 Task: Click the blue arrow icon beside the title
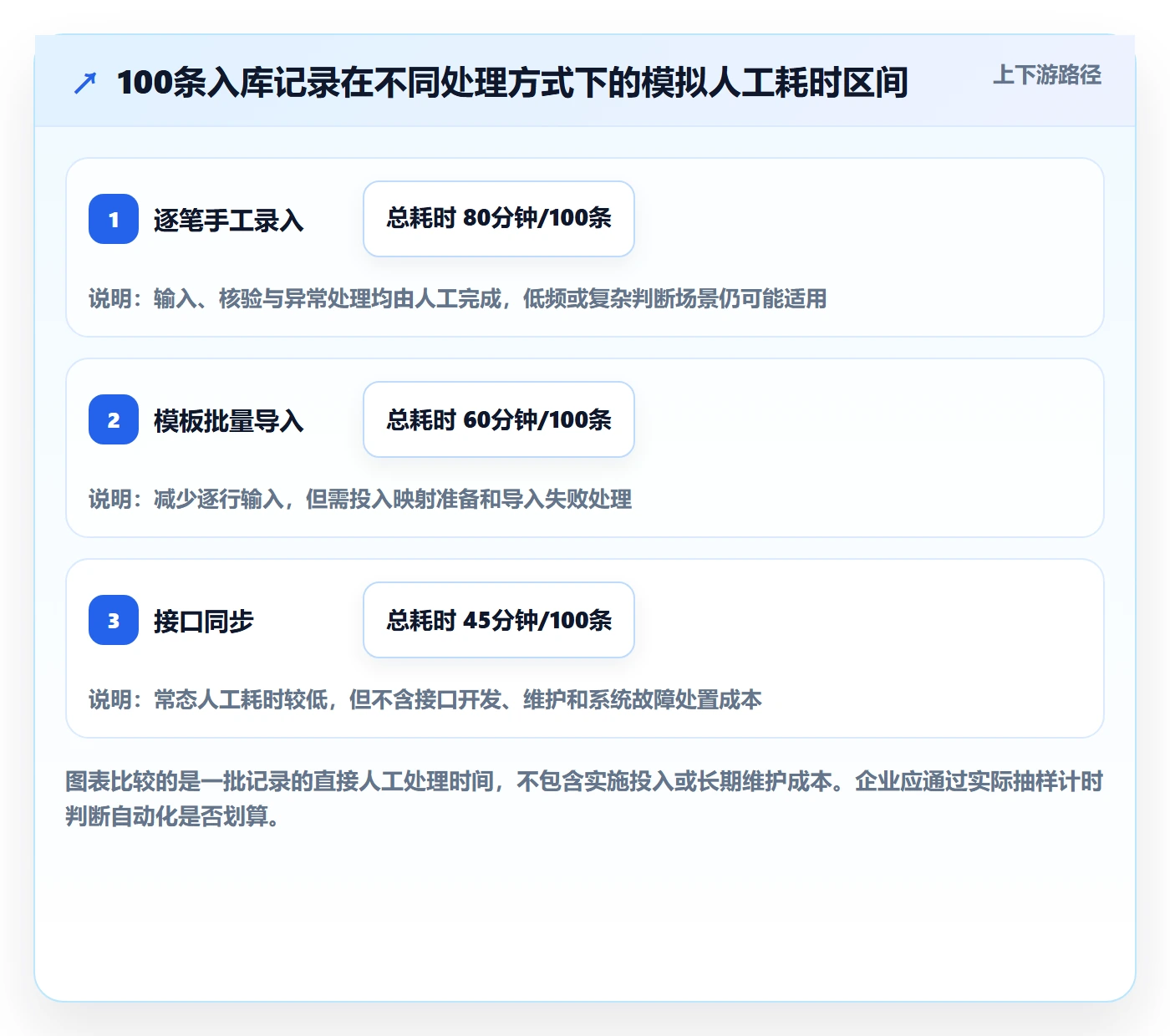point(85,83)
